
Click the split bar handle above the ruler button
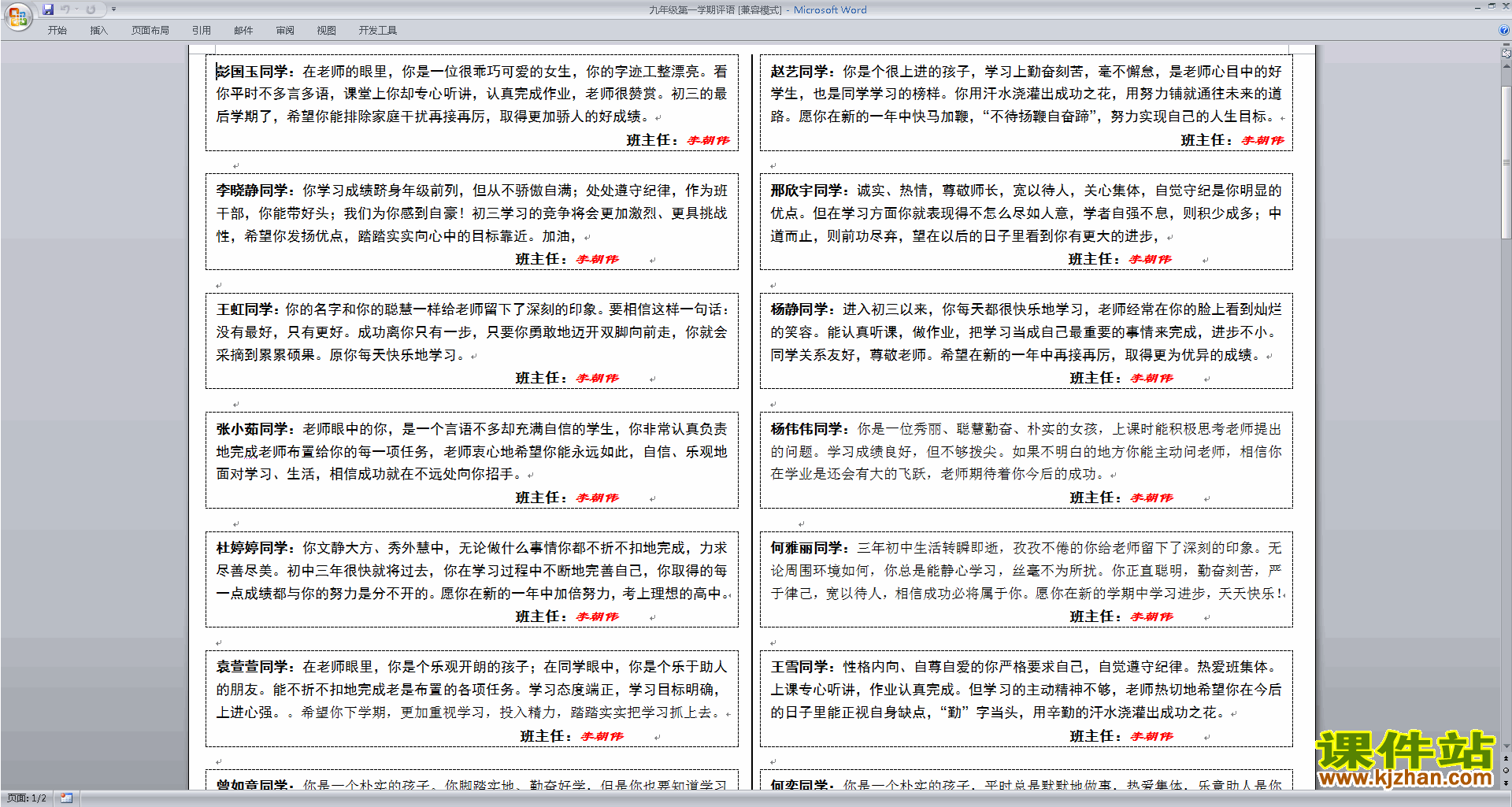pyautogui.click(x=1506, y=46)
